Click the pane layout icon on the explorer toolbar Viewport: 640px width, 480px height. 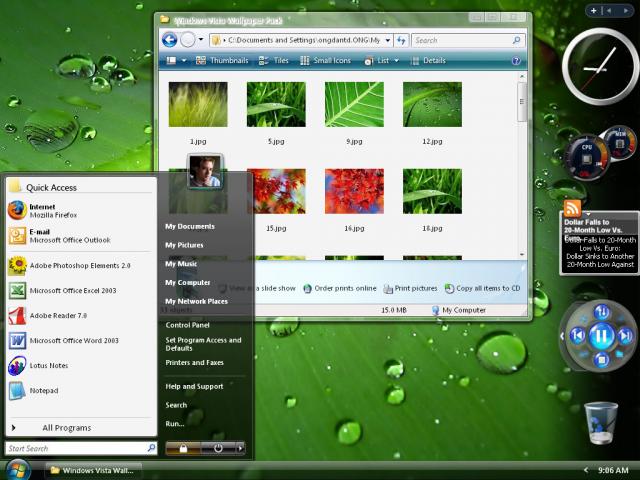coord(171,60)
